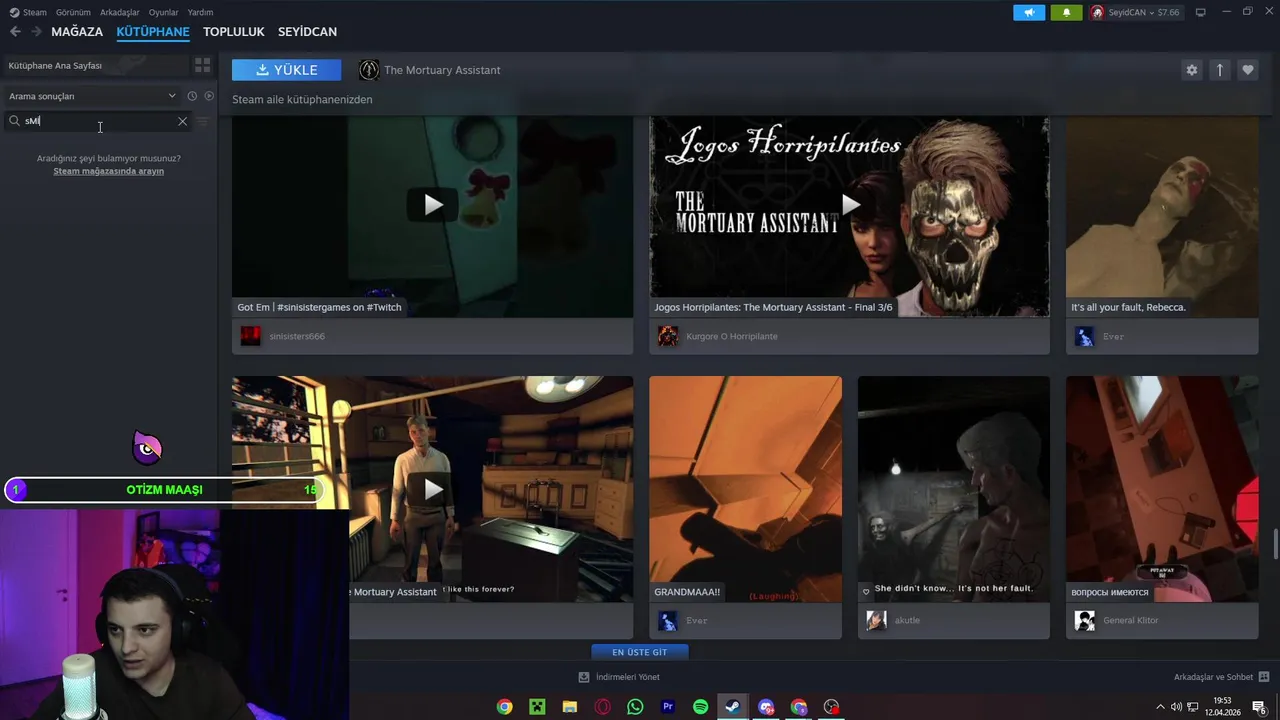The image size is (1280, 720).
Task: Switch to the library grid view icon
Action: [203, 65]
